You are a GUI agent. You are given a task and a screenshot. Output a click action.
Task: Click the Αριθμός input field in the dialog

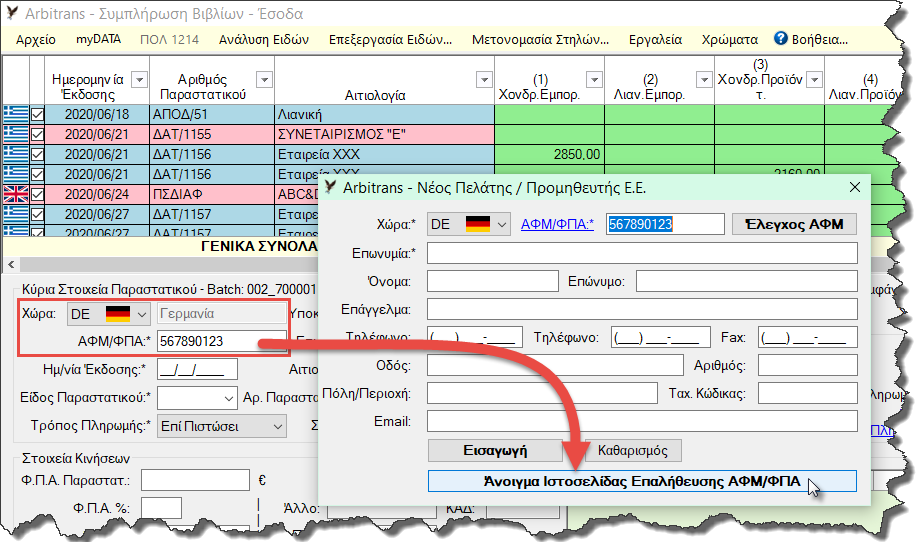808,366
